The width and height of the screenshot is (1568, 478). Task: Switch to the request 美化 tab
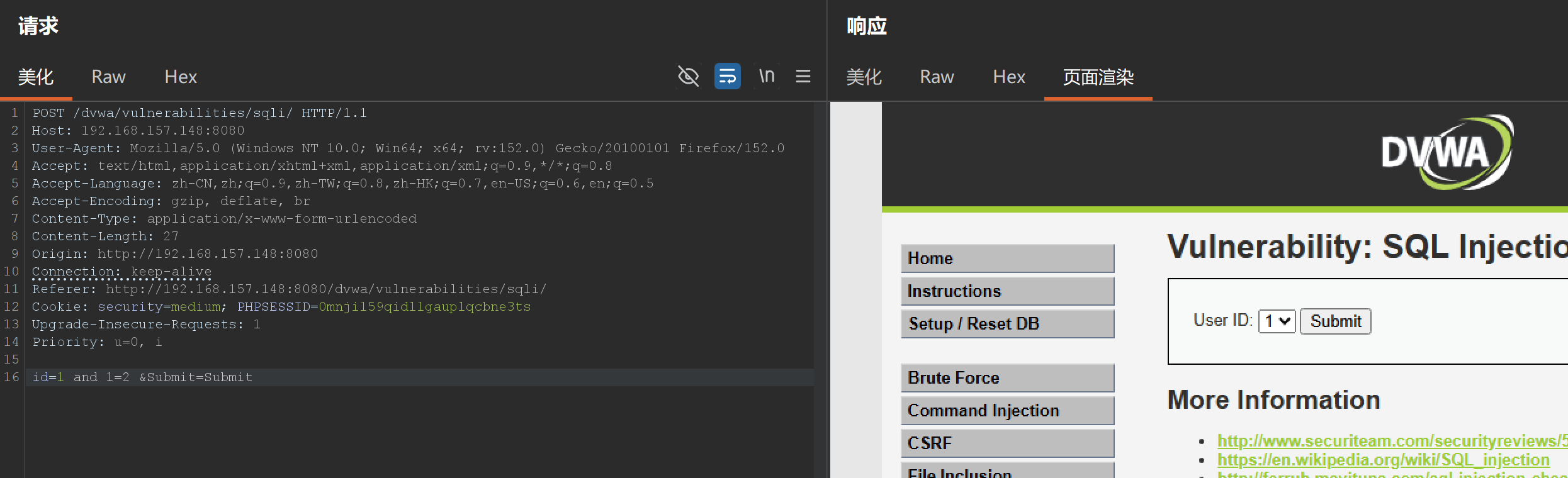coord(36,77)
